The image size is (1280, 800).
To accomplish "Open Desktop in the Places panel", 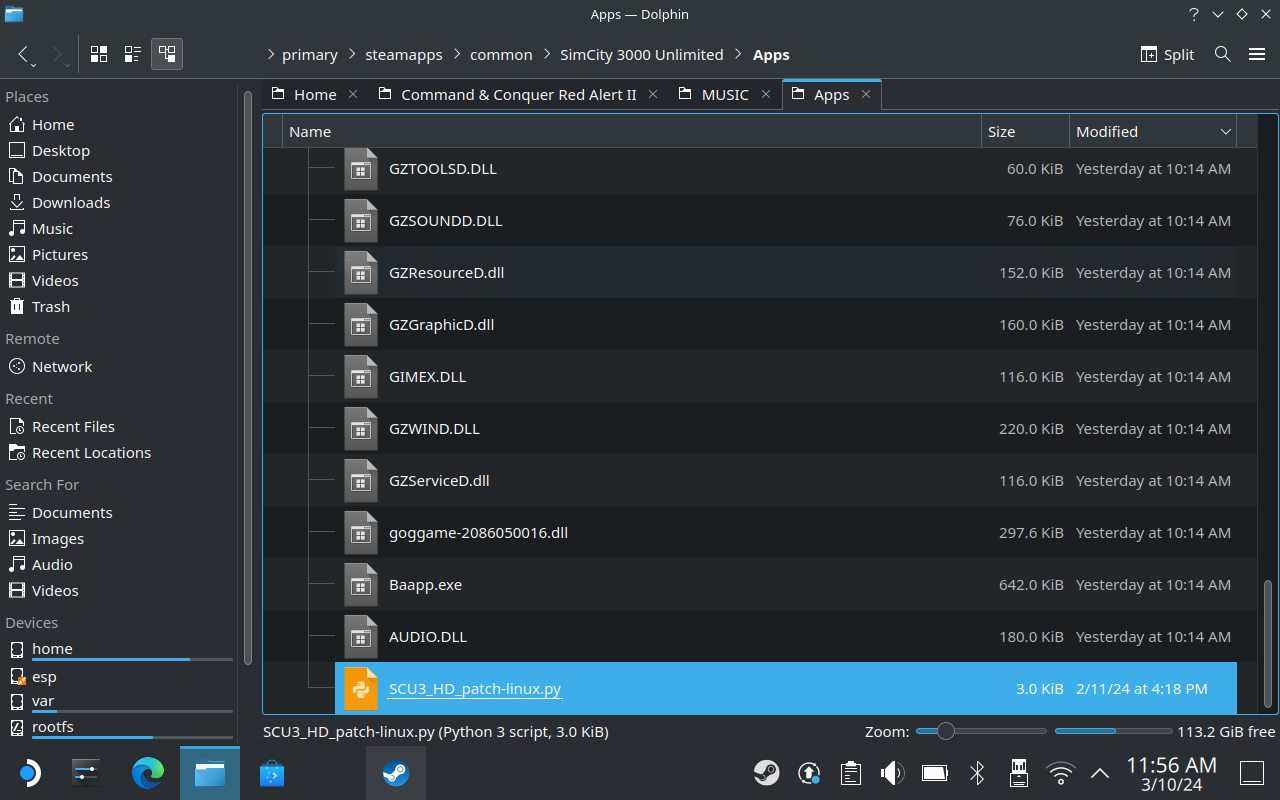I will (x=61, y=150).
